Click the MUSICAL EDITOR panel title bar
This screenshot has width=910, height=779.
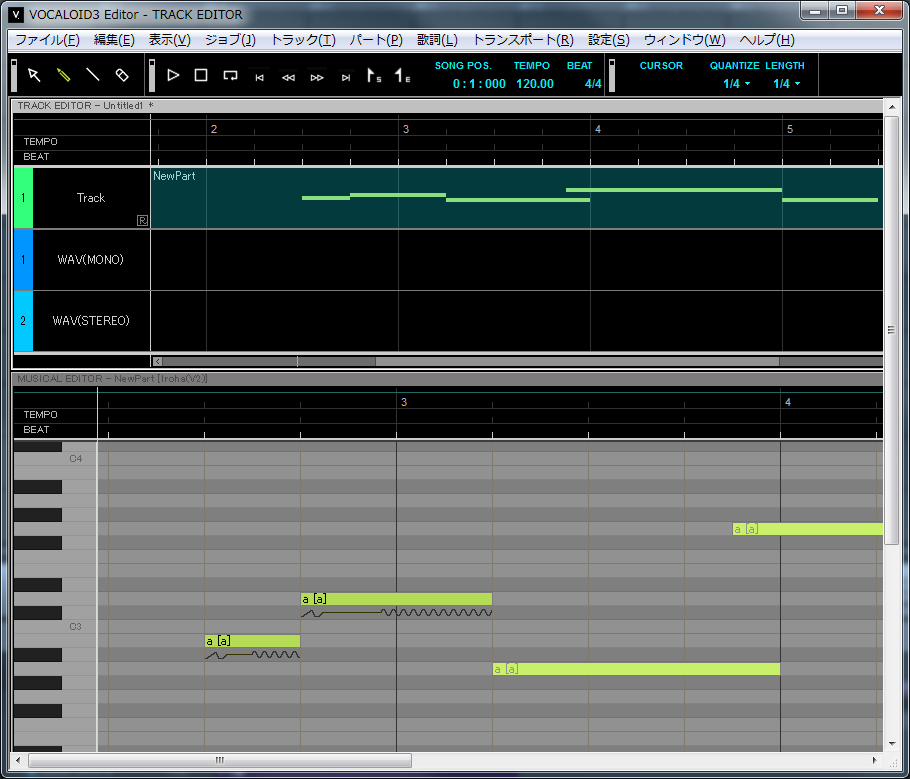(x=447, y=378)
